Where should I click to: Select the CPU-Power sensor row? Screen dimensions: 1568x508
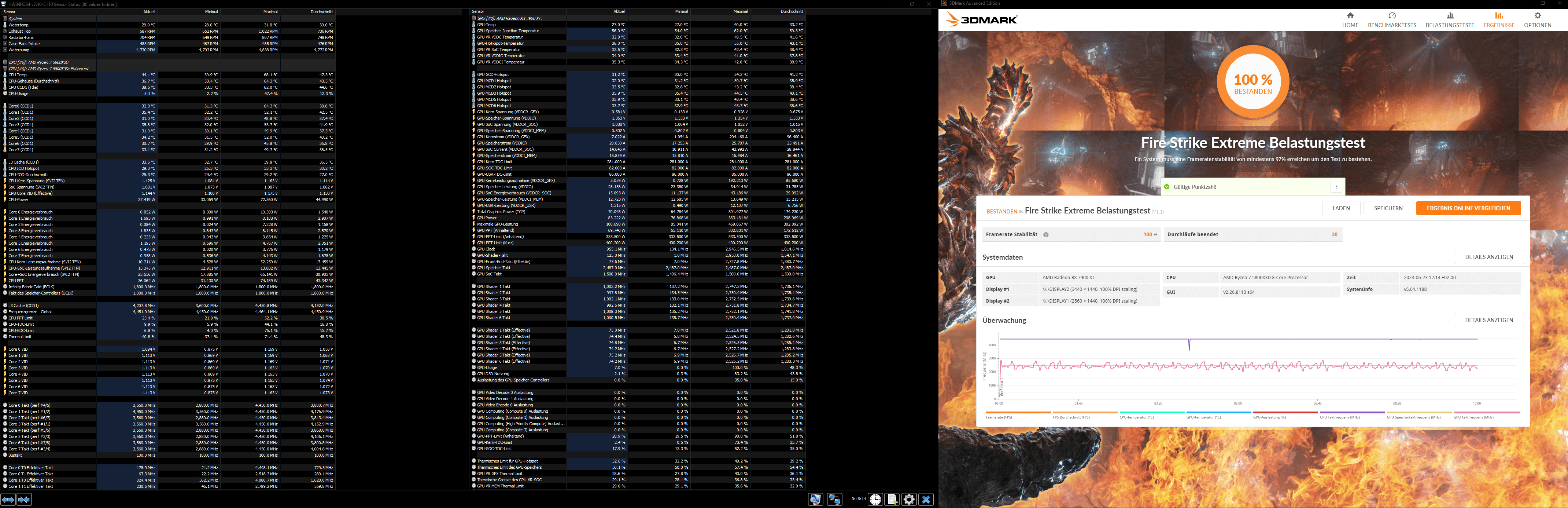(169, 200)
